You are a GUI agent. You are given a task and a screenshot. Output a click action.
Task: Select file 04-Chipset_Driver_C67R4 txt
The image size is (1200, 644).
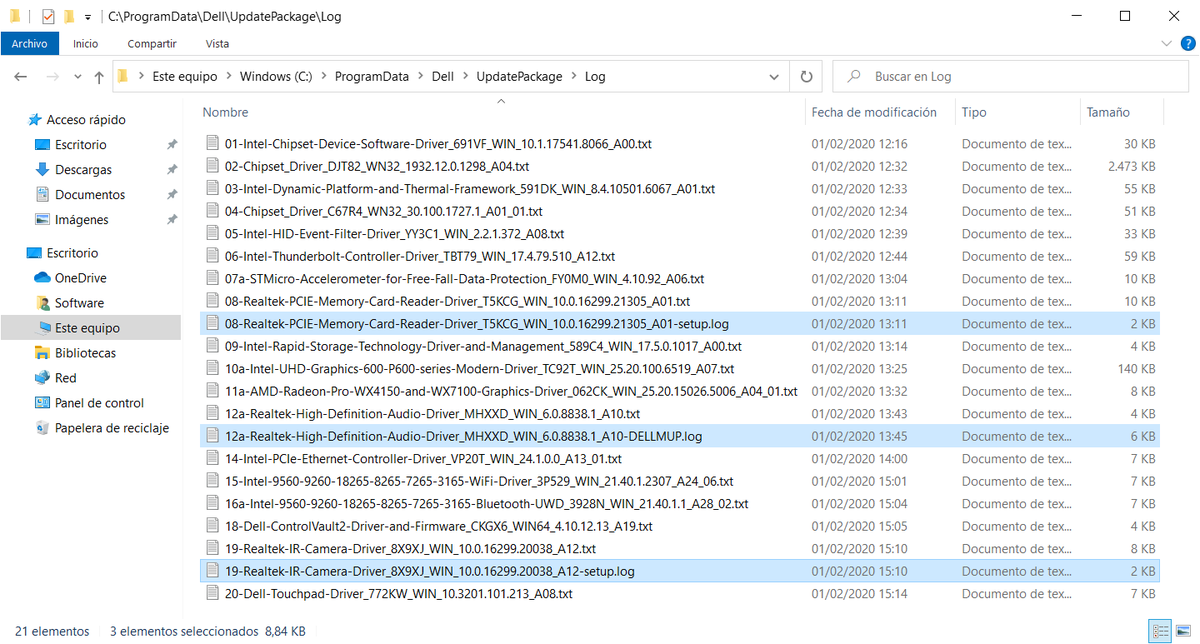coord(680,211)
